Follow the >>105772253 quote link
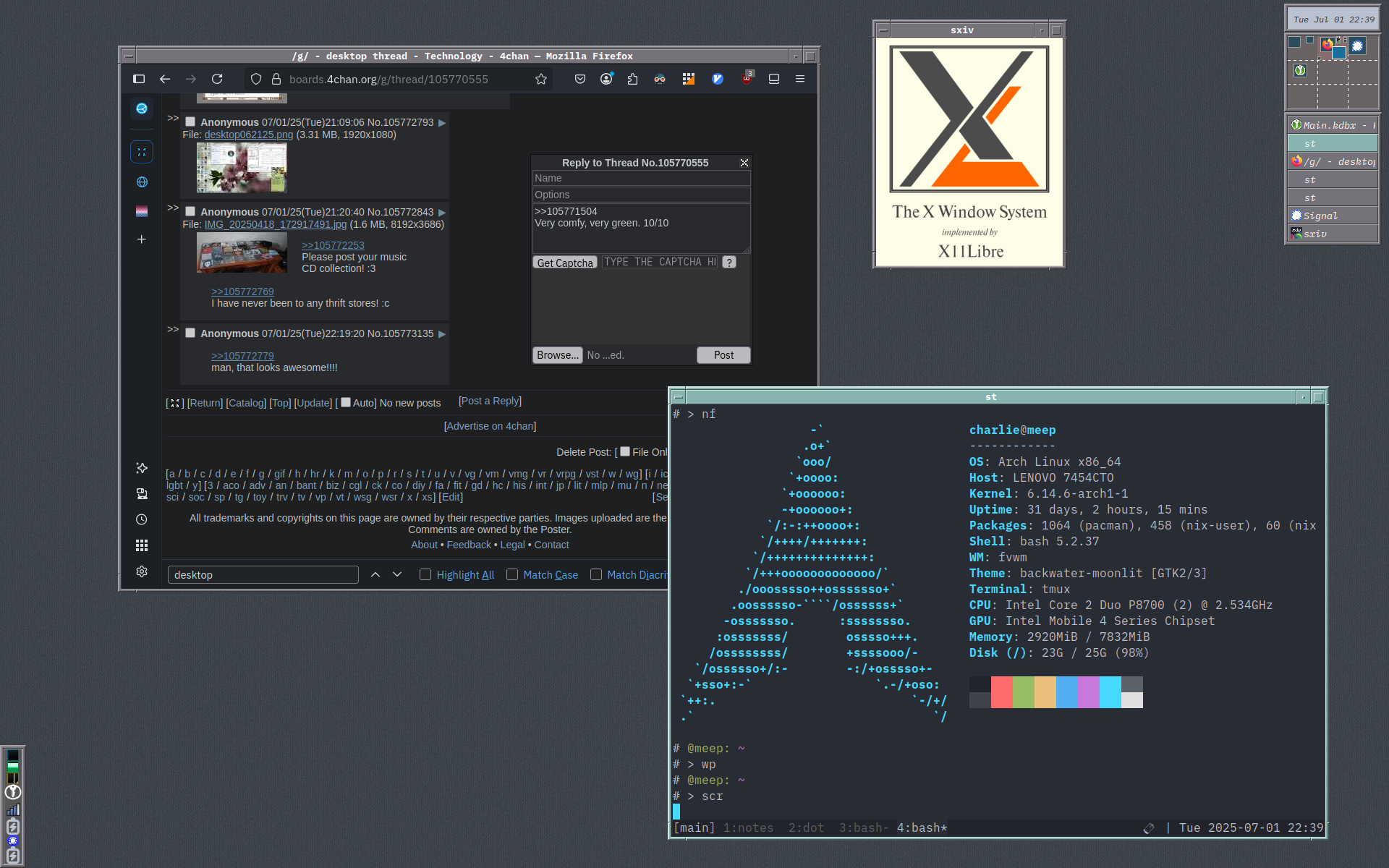Screen dimensions: 1389x868 (x=333, y=245)
